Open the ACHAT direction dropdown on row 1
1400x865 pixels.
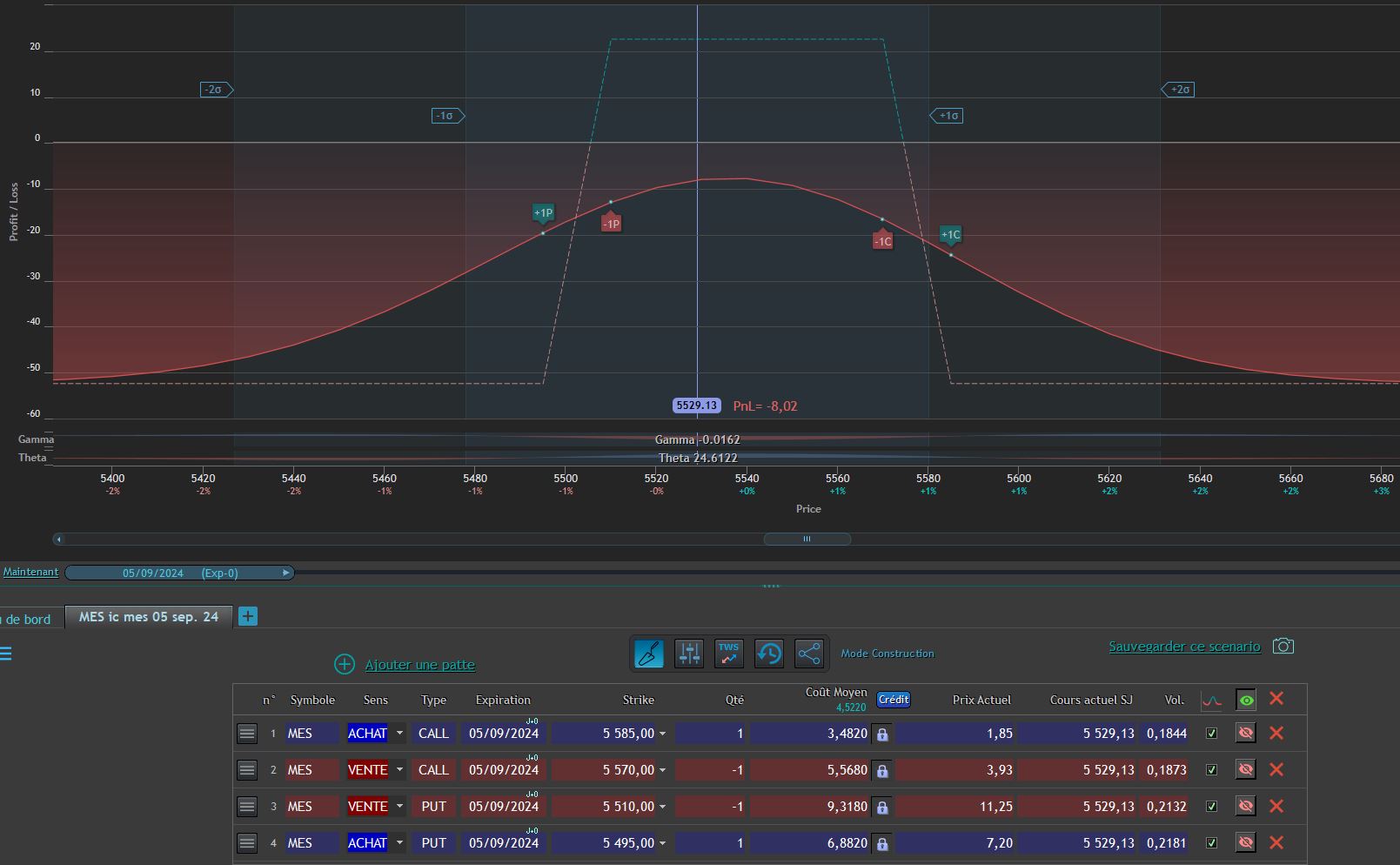pyautogui.click(x=399, y=734)
